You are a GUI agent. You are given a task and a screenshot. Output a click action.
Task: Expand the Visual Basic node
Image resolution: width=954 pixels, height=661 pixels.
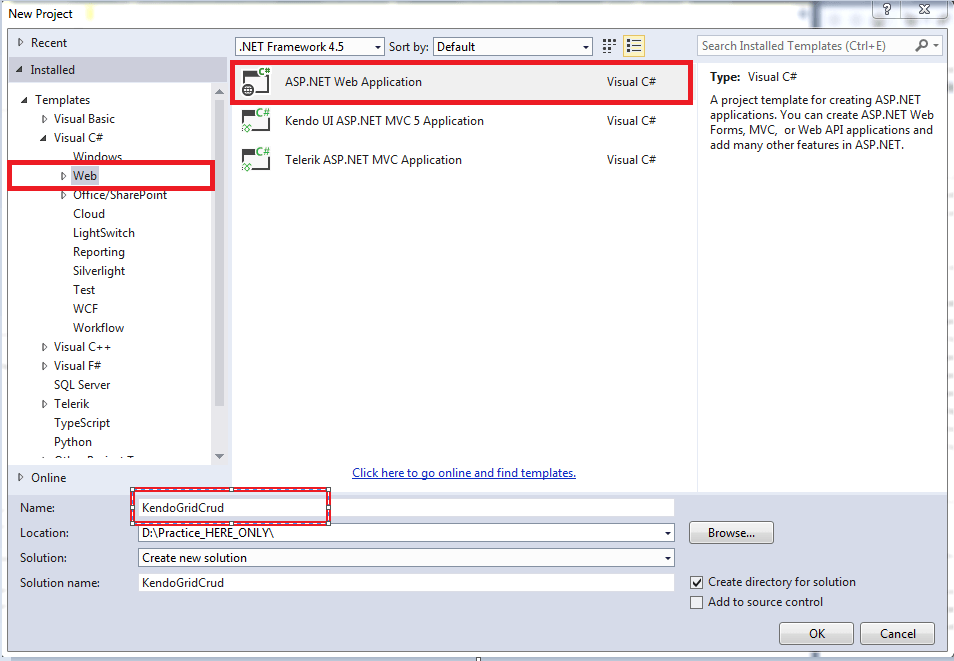(x=44, y=119)
